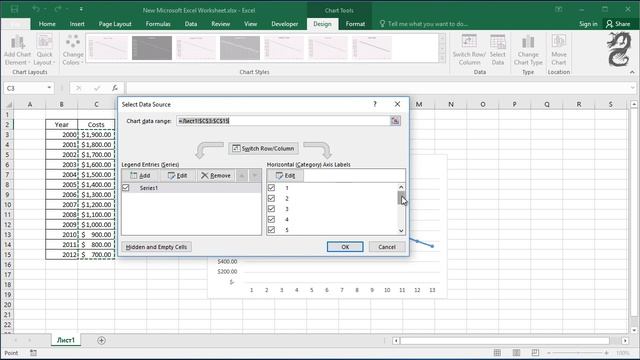This screenshot has height=360, width=640.
Task: Click the Move Chart icon
Action: 558,42
